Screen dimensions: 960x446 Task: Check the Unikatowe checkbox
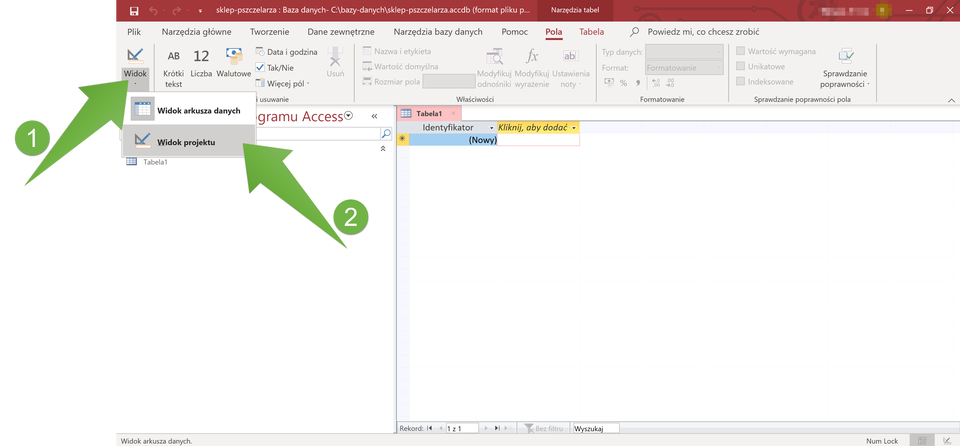pos(741,66)
